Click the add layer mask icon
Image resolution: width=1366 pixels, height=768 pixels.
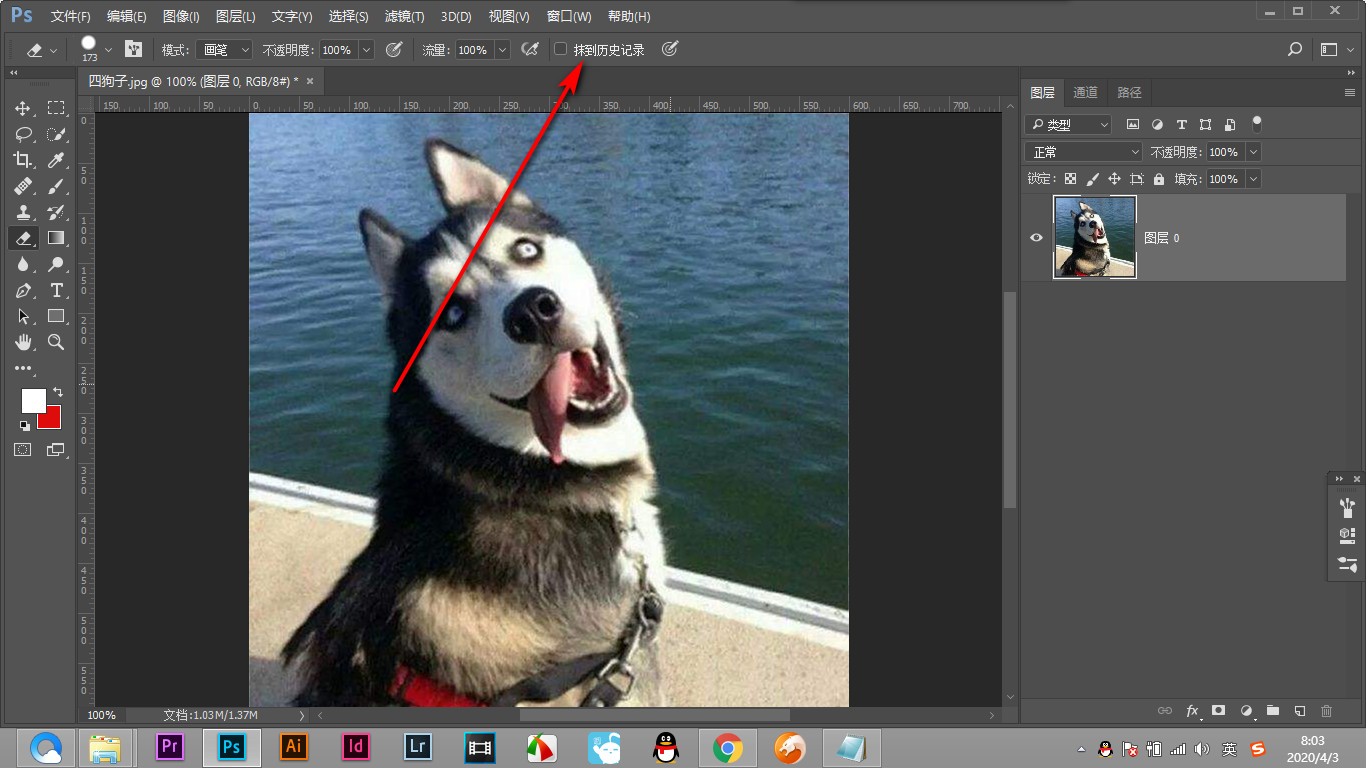tap(1218, 711)
